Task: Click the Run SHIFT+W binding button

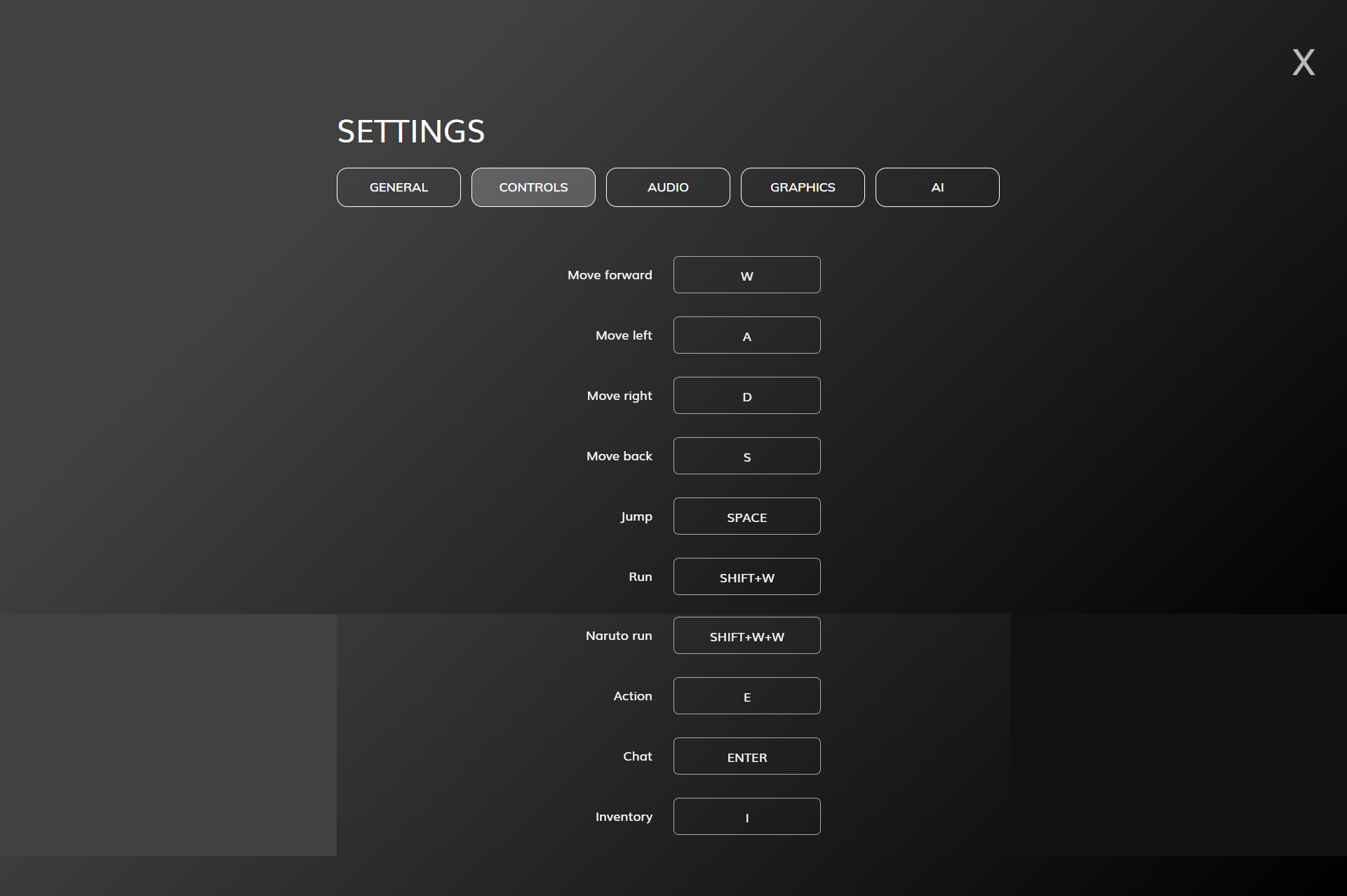Action: click(x=747, y=576)
